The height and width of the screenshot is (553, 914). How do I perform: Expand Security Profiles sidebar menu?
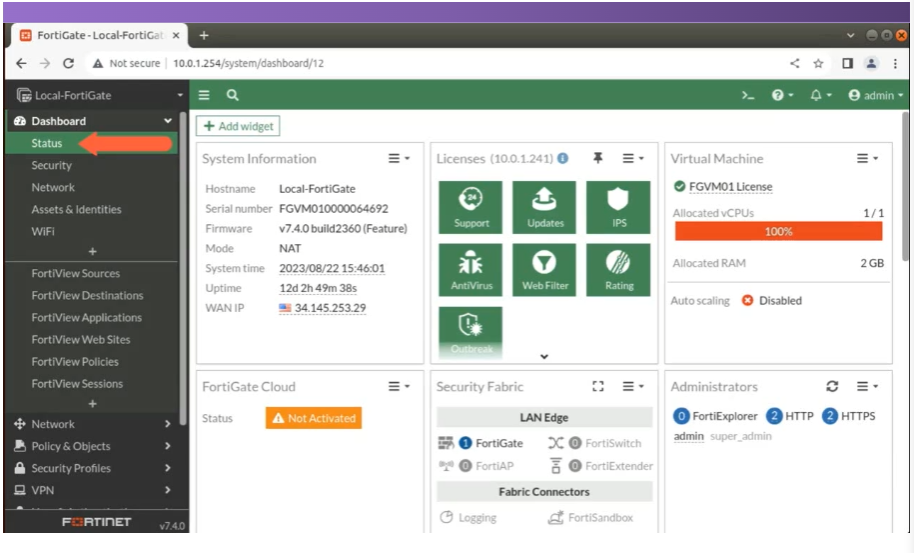(93, 469)
